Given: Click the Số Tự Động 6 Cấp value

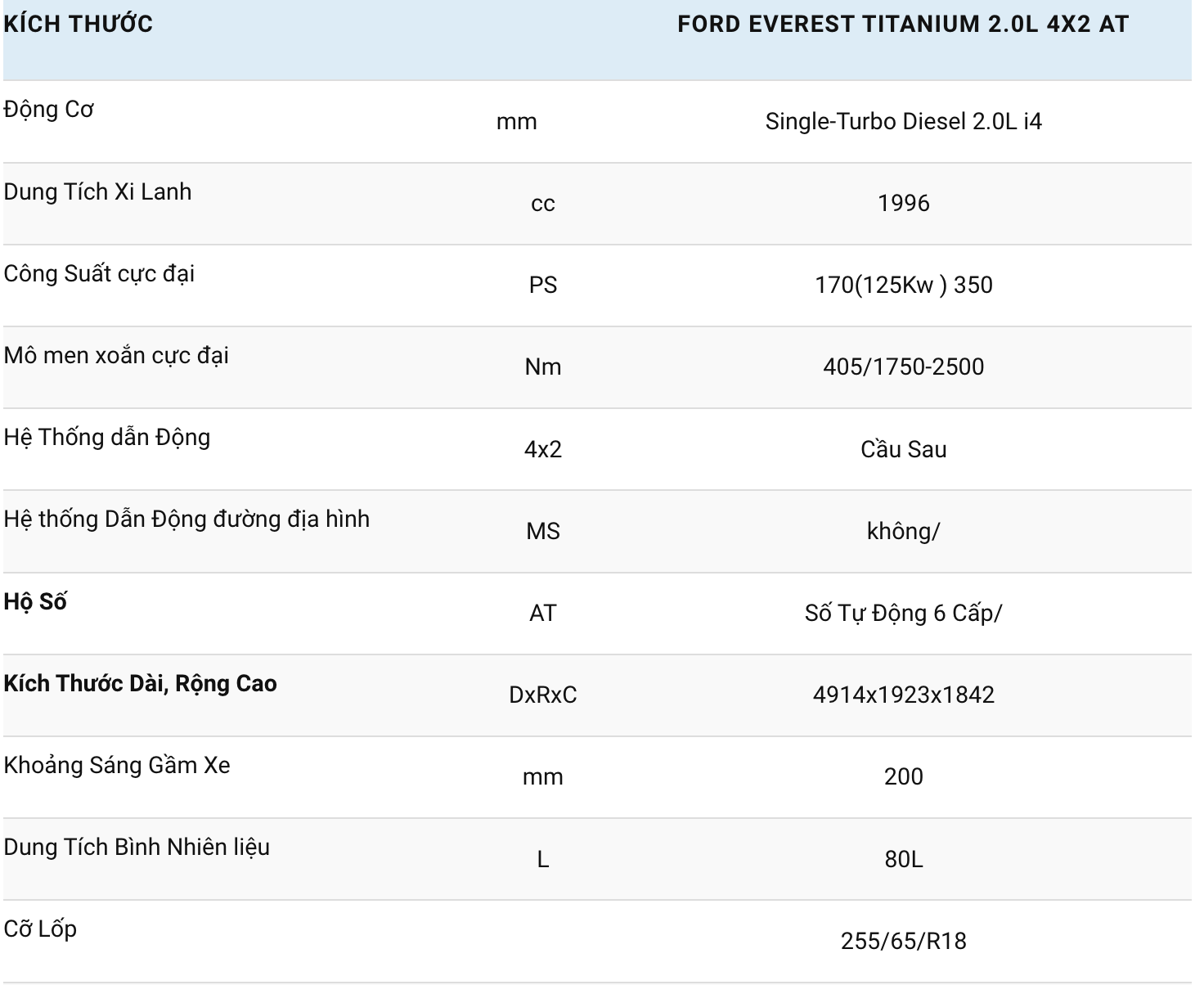Looking at the screenshot, I should click(x=903, y=613).
